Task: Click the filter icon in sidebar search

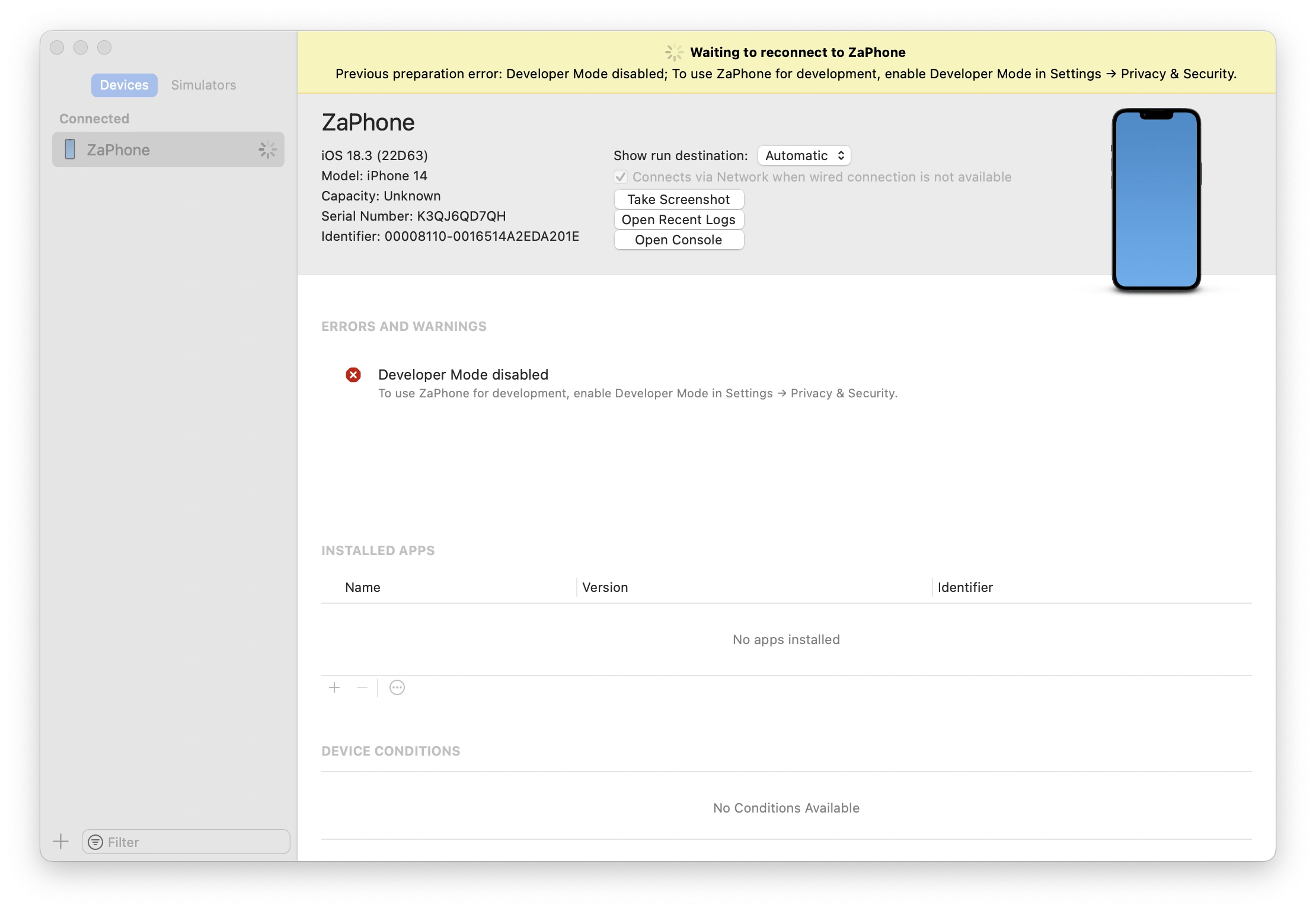Action: [95, 842]
